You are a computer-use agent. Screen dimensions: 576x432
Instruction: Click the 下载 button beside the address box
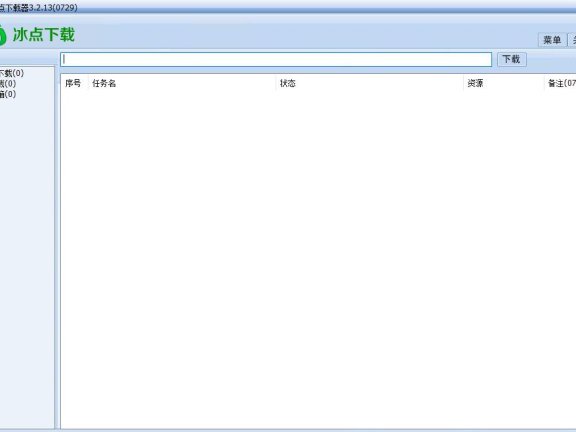pyautogui.click(x=512, y=59)
